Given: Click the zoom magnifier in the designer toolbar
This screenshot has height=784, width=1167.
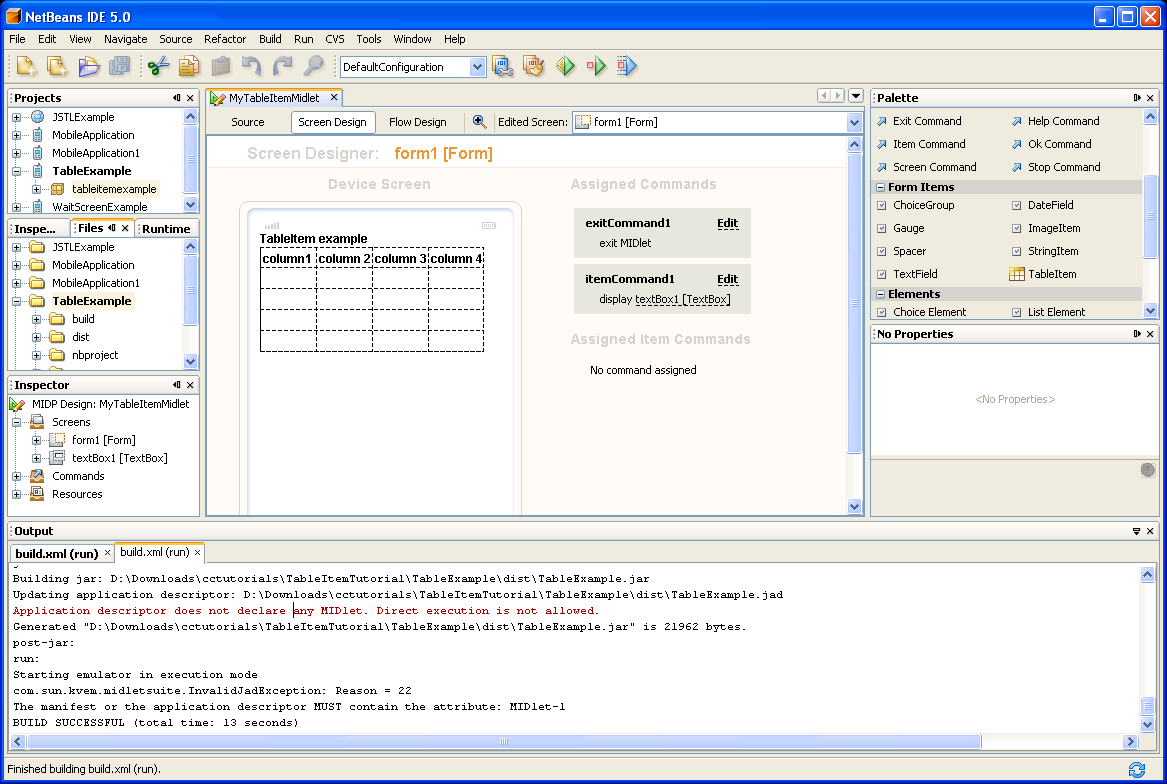Looking at the screenshot, I should click(x=479, y=121).
